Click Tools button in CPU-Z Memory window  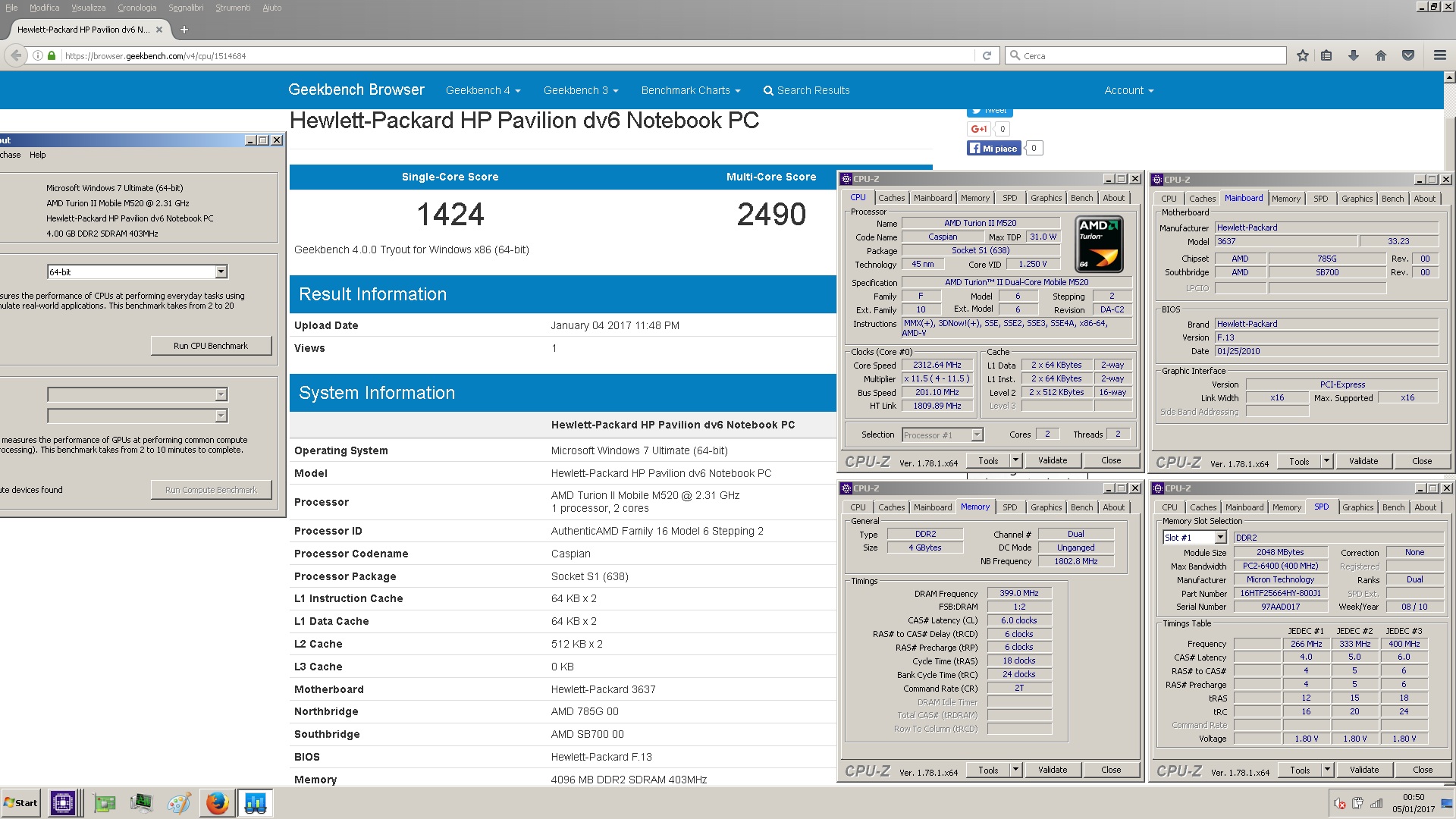(988, 770)
